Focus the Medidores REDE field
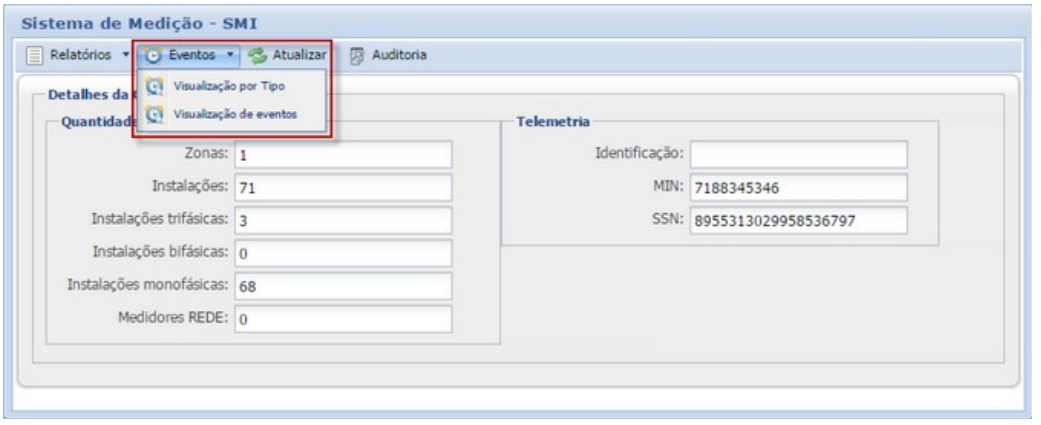Viewport: 1041px width, 425px height. click(343, 318)
